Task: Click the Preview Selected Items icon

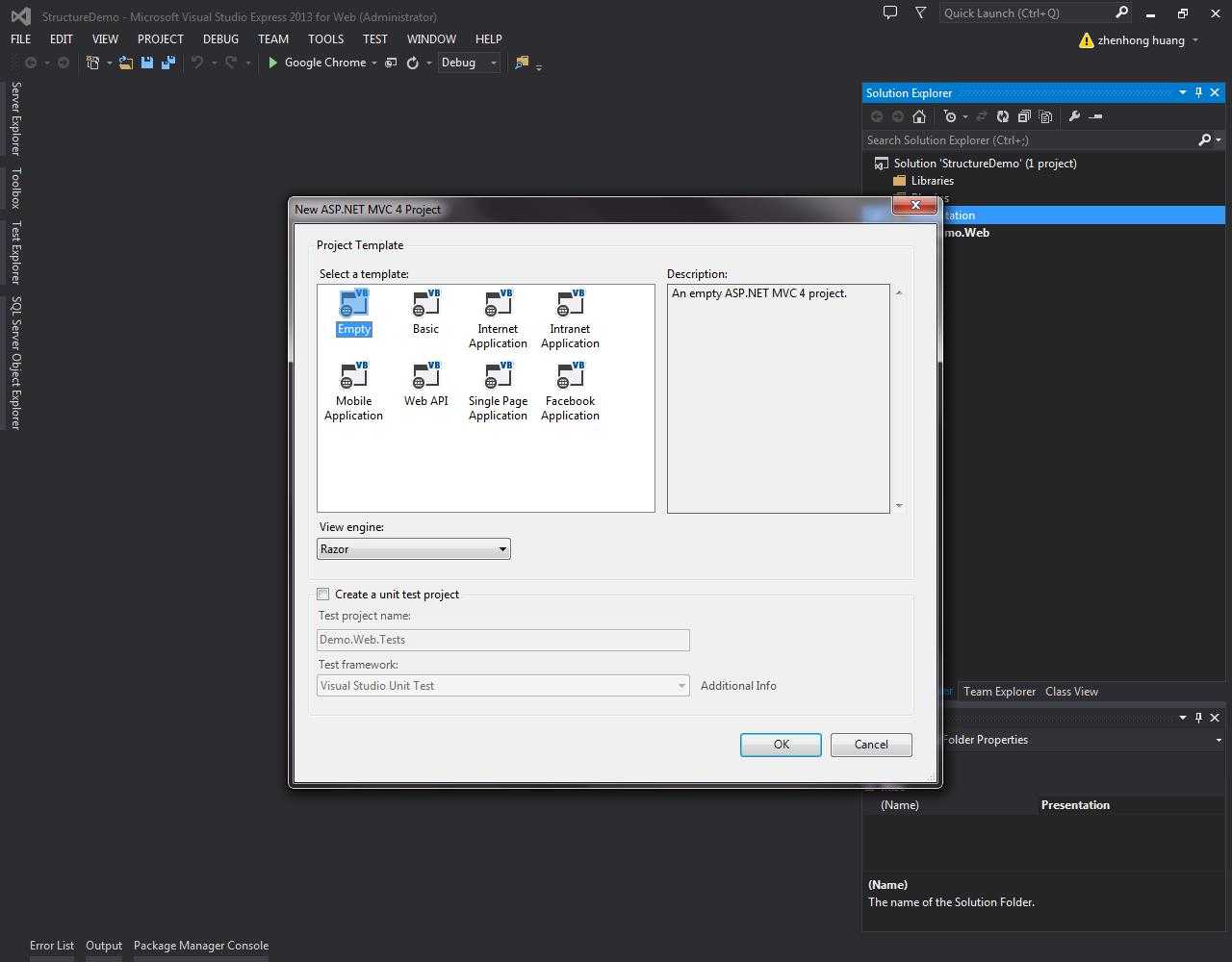Action: [1095, 116]
